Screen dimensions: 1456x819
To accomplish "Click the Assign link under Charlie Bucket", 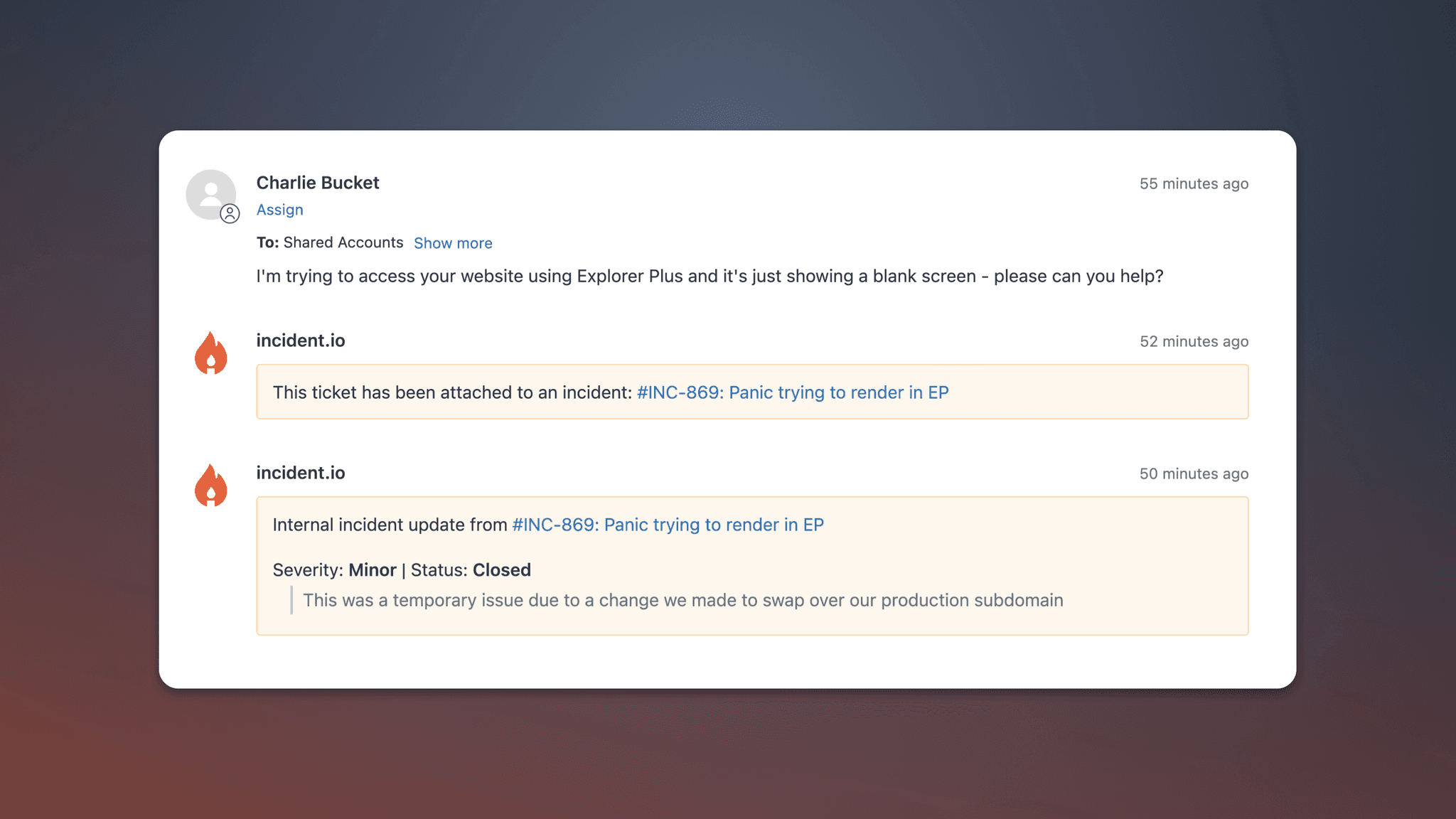I will [279, 210].
